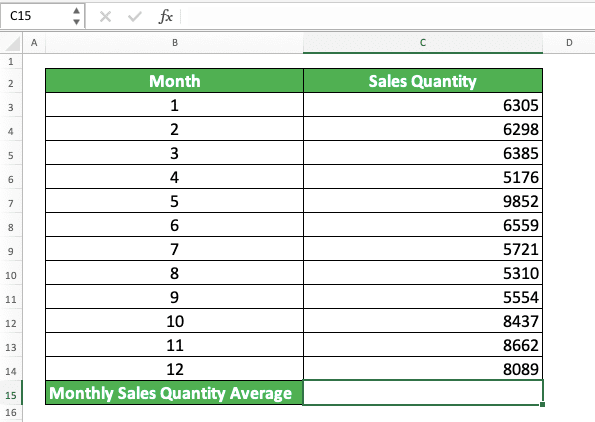
Task: Click the cancel (X) formula bar icon
Action: pyautogui.click(x=105, y=16)
